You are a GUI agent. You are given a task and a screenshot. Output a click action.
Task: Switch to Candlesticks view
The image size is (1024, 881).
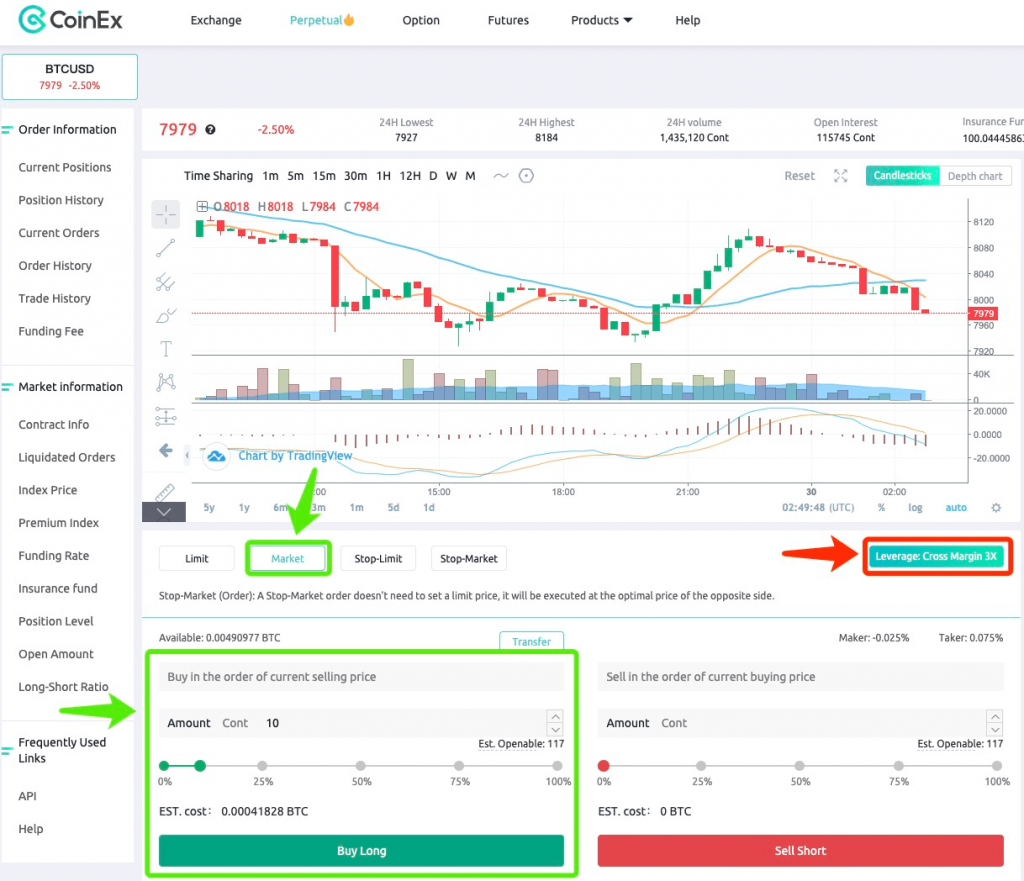903,176
